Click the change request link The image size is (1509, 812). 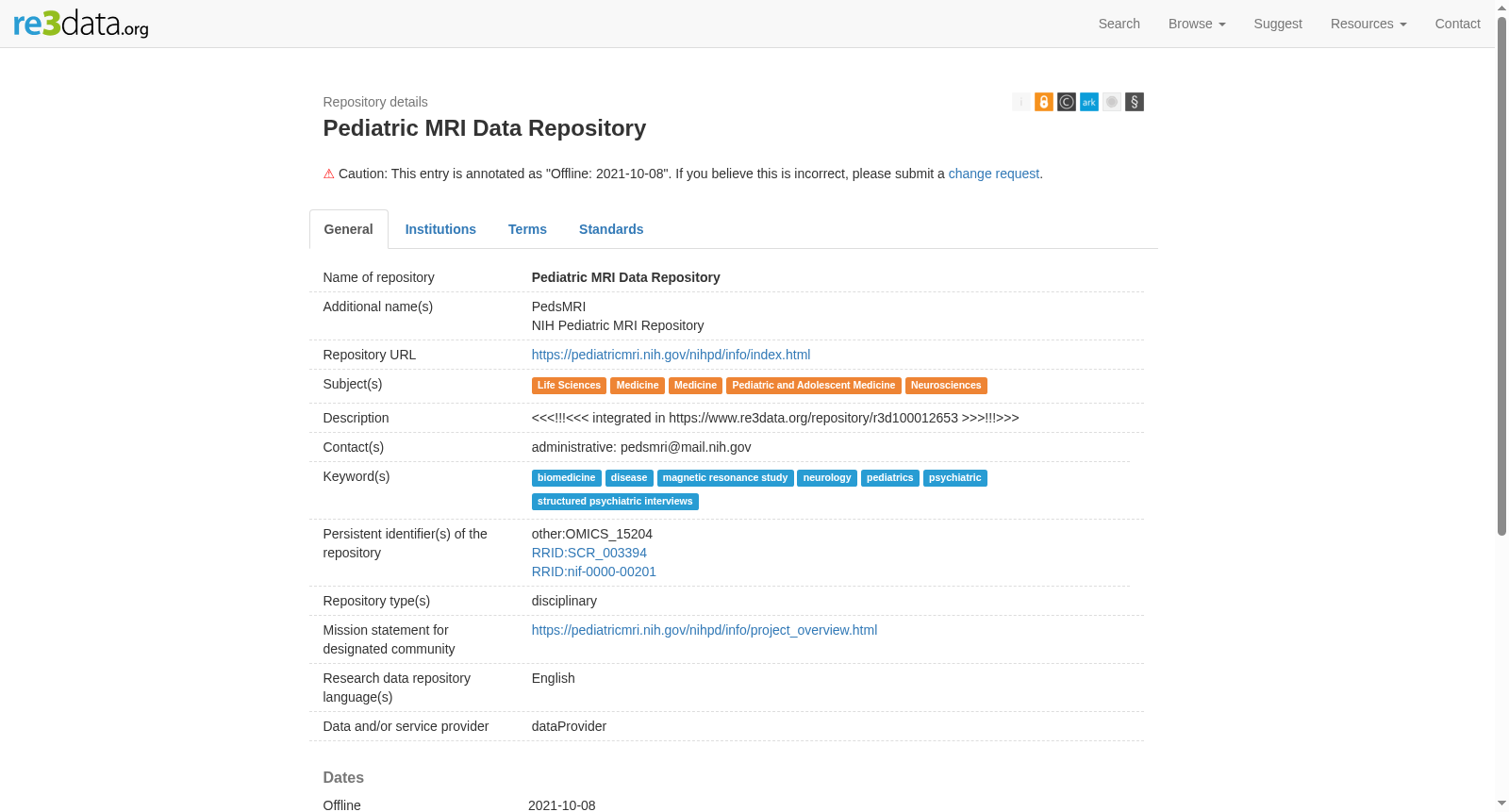(994, 174)
